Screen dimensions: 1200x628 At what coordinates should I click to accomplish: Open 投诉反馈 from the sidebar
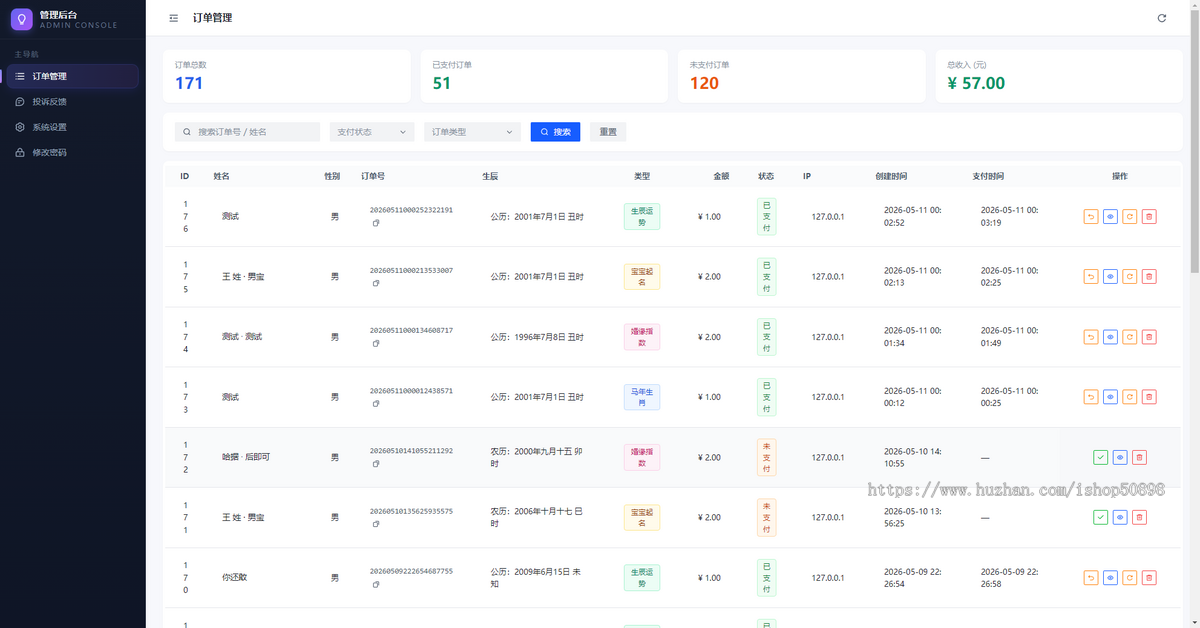[x=73, y=102]
